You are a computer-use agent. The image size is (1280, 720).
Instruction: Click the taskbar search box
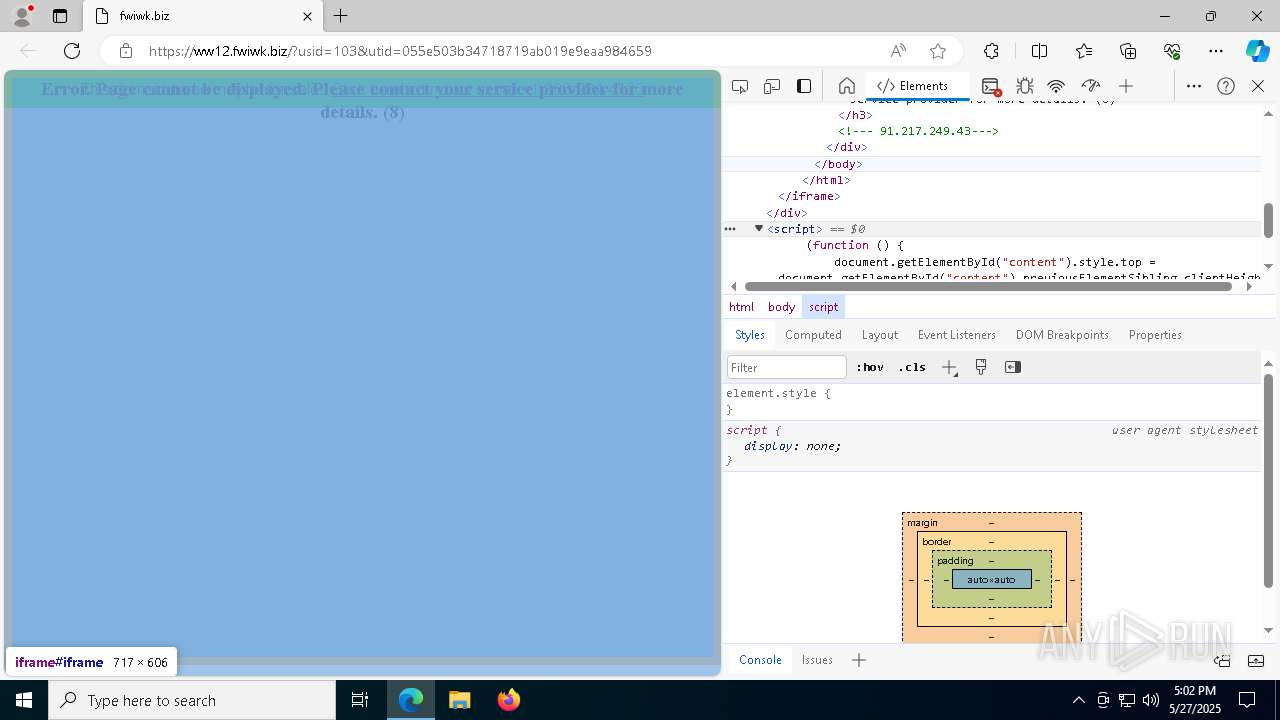(192, 700)
